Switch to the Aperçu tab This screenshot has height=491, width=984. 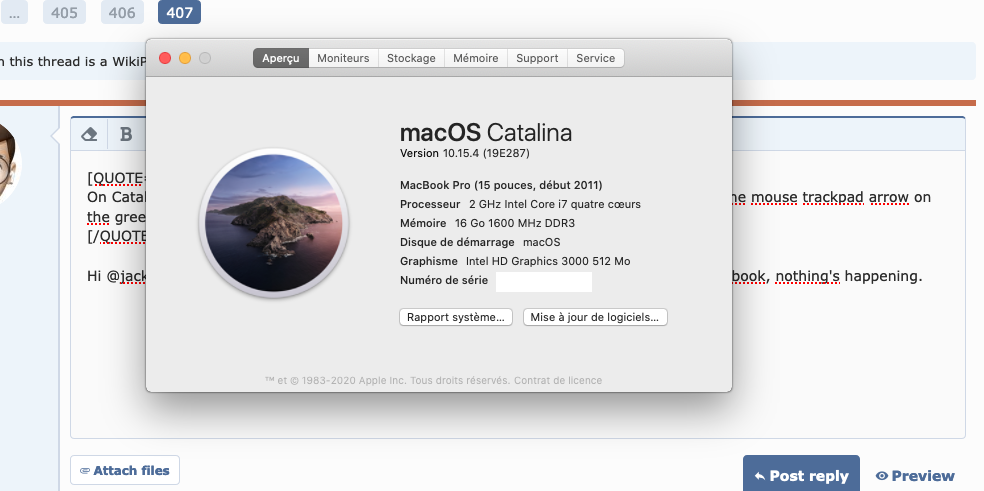pyautogui.click(x=281, y=58)
